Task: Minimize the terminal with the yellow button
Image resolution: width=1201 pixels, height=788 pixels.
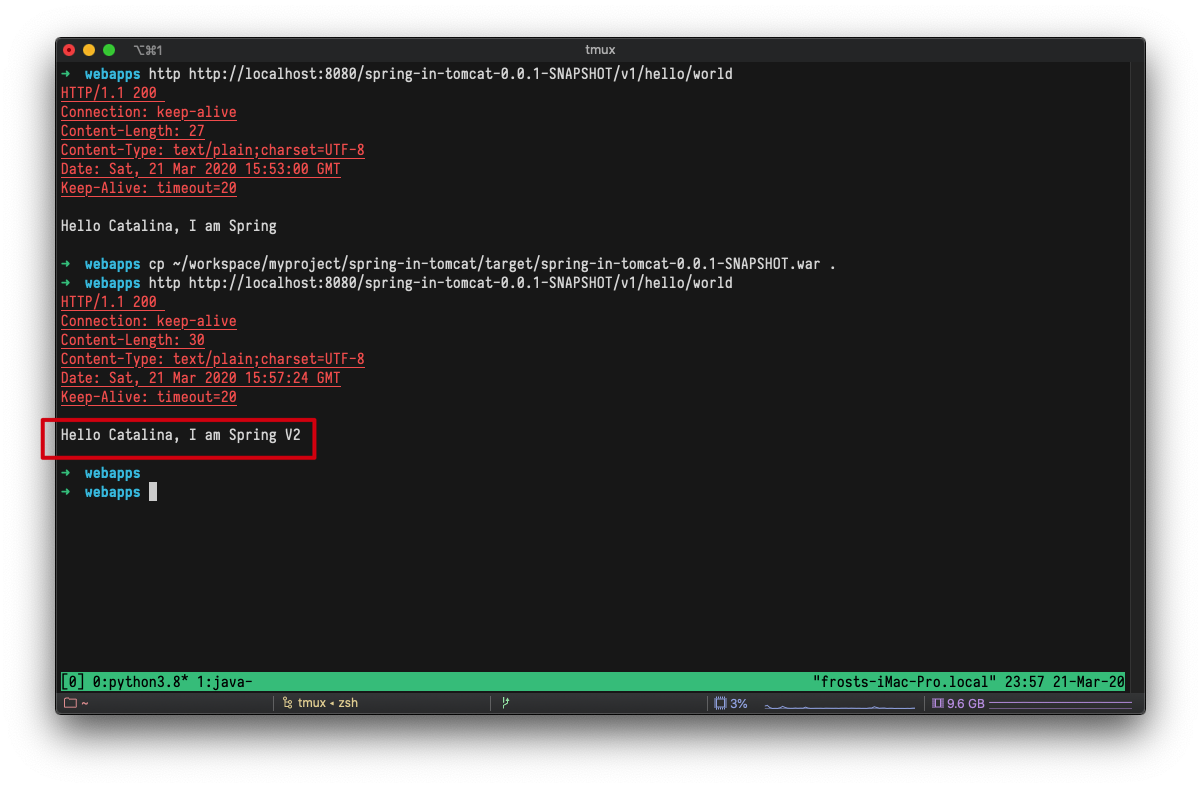Action: click(x=89, y=50)
